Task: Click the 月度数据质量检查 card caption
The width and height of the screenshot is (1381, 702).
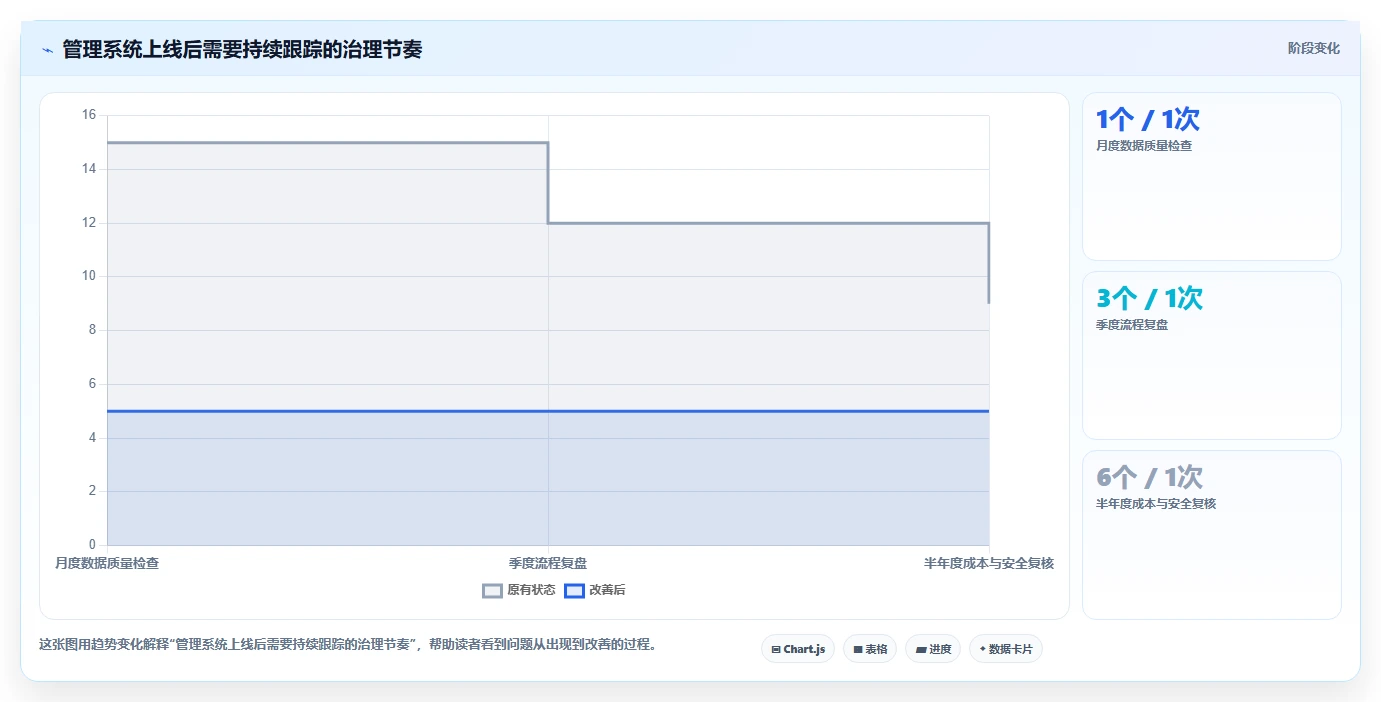Action: pyautogui.click(x=1144, y=146)
